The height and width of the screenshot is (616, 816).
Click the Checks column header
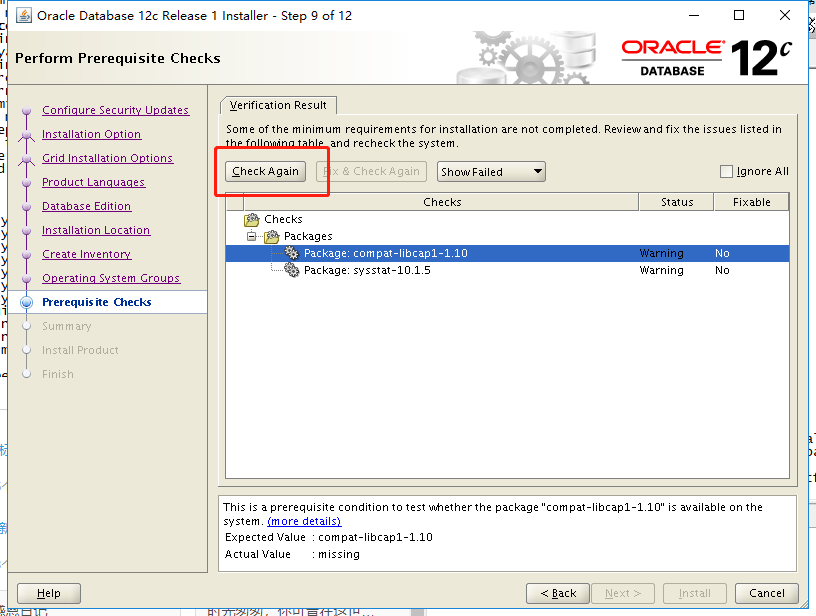(442, 202)
